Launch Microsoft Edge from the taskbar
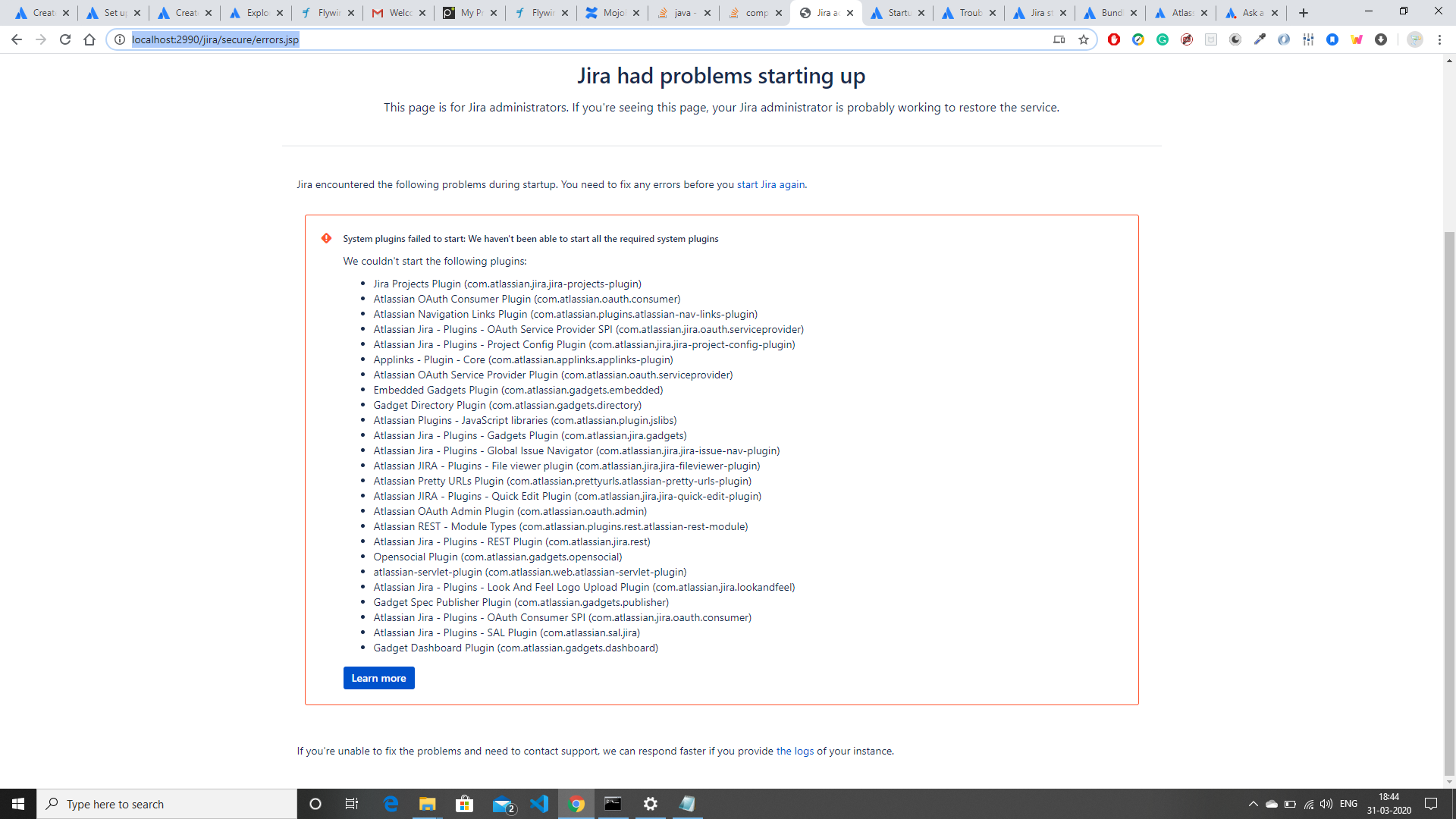The image size is (1456, 819). (x=391, y=804)
